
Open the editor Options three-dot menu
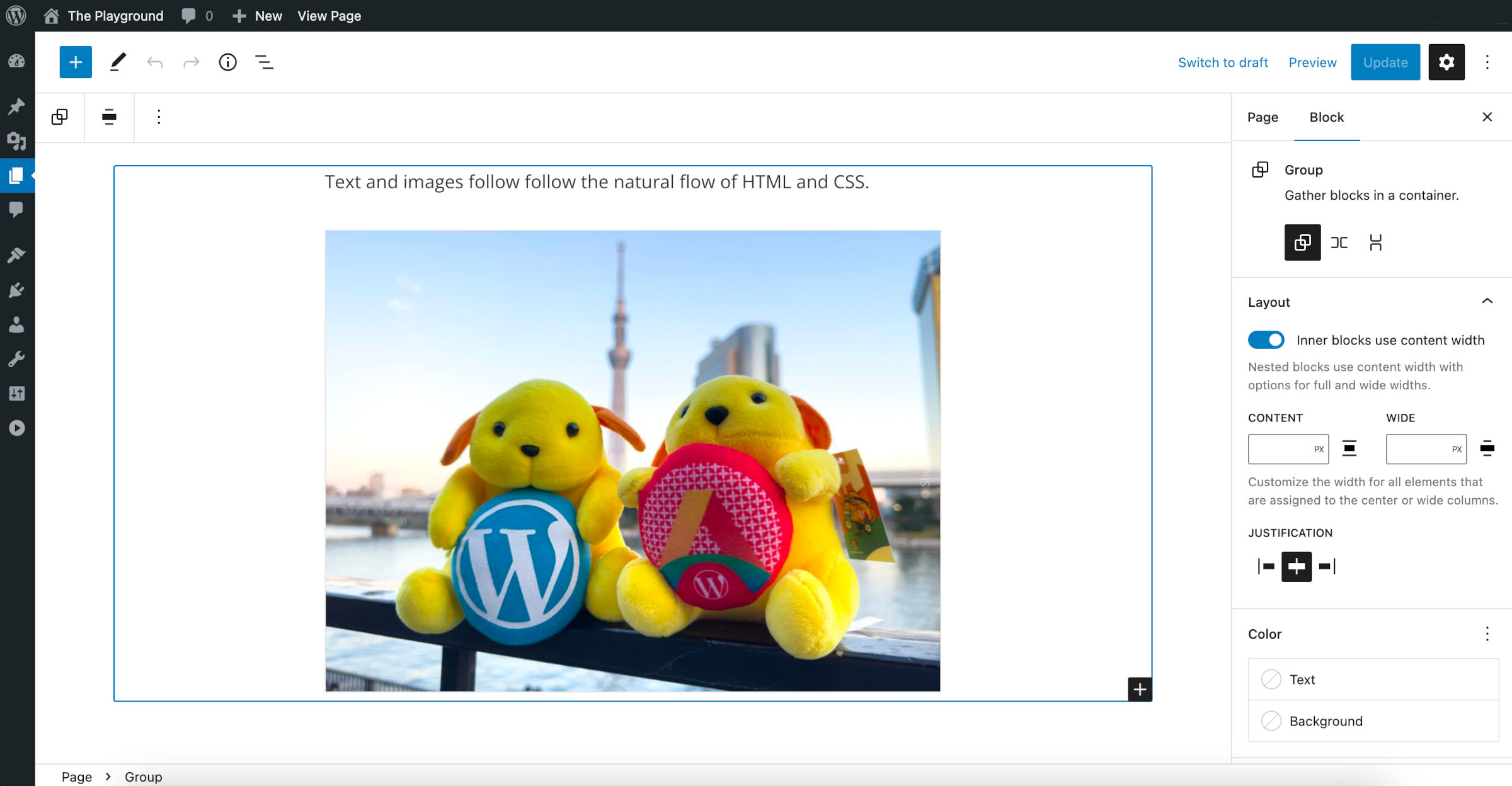pos(1487,62)
